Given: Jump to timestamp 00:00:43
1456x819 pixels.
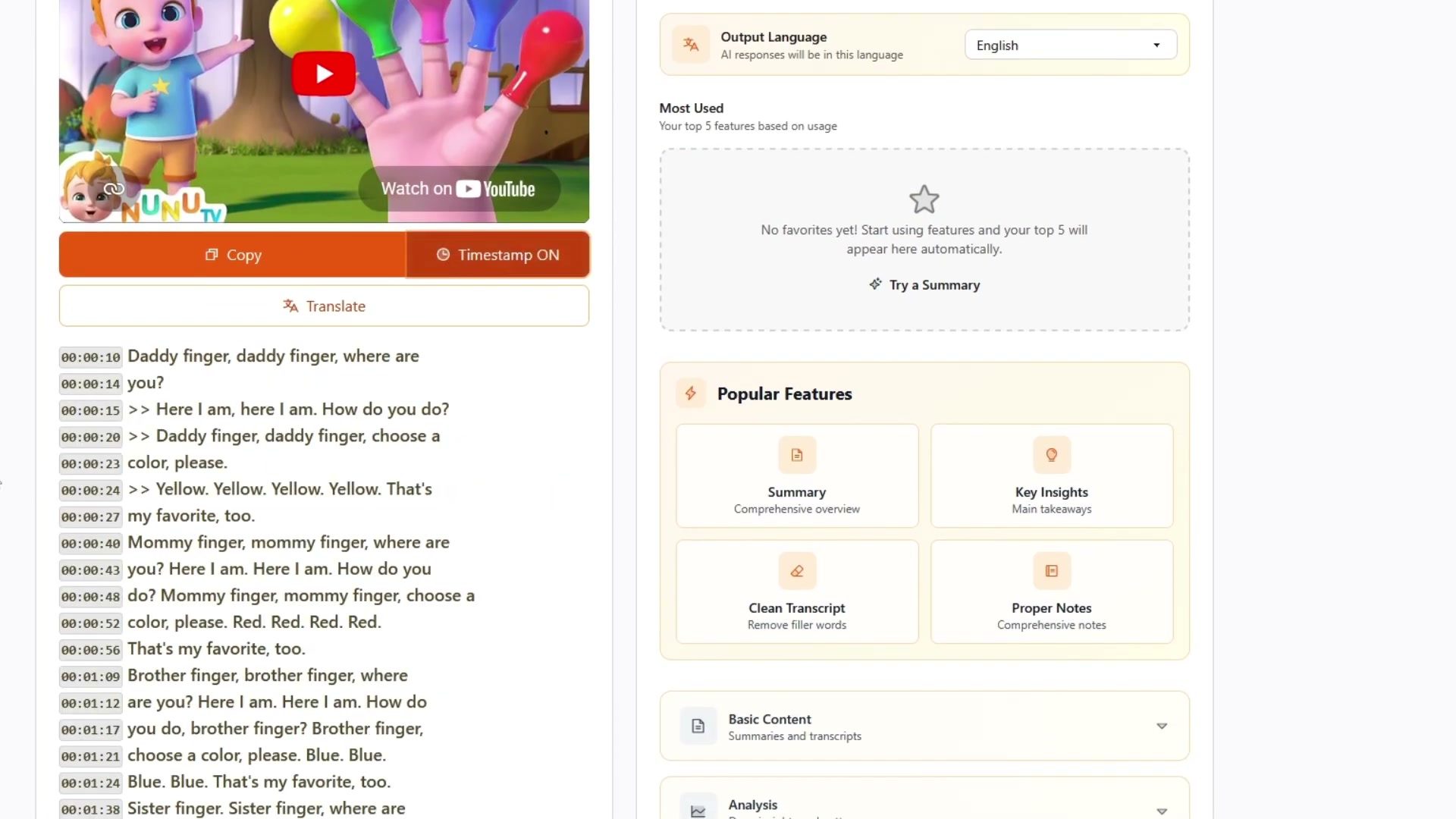Looking at the screenshot, I should 91,570.
